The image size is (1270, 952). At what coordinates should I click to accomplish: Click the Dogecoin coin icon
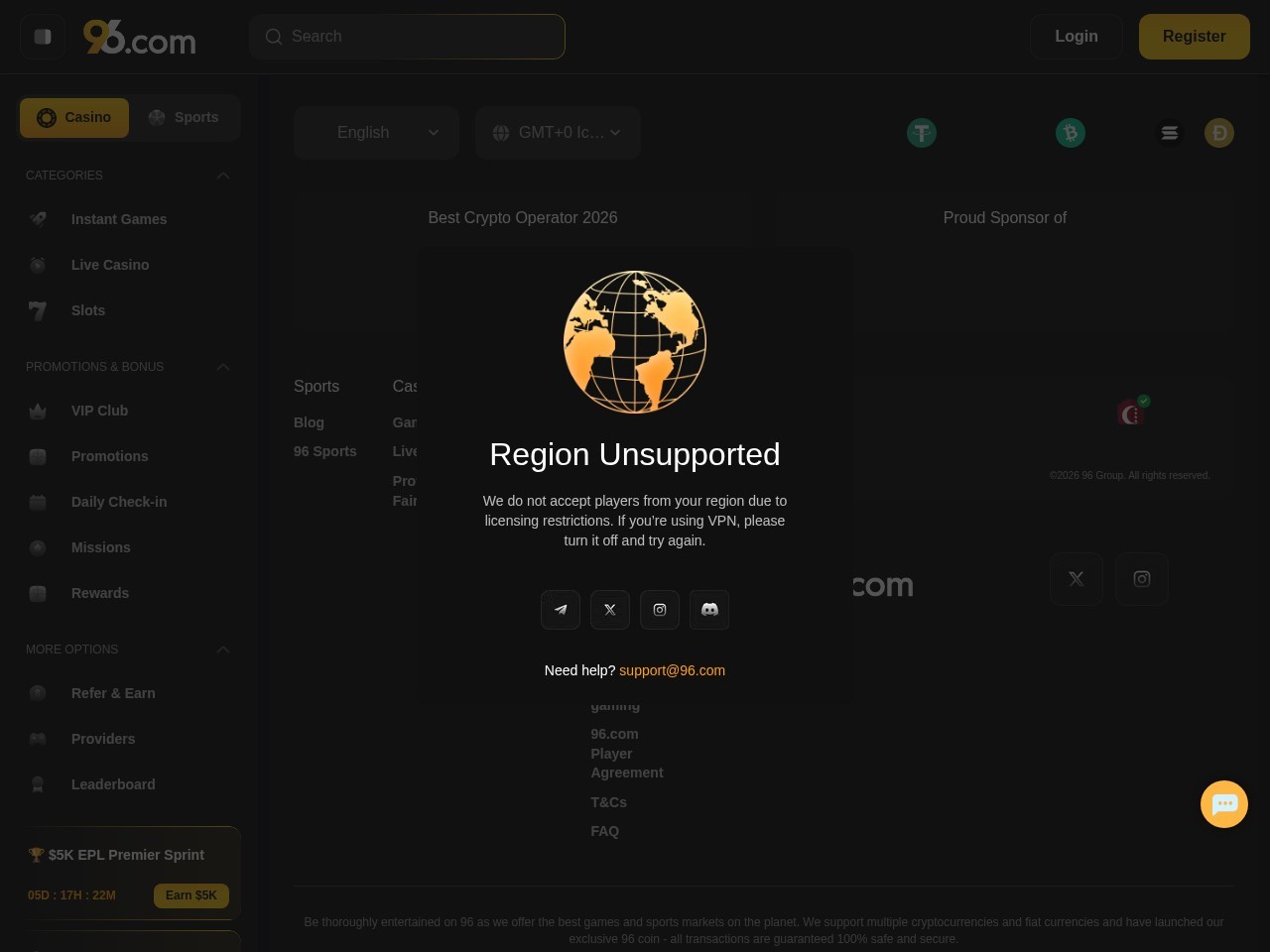point(1219,133)
